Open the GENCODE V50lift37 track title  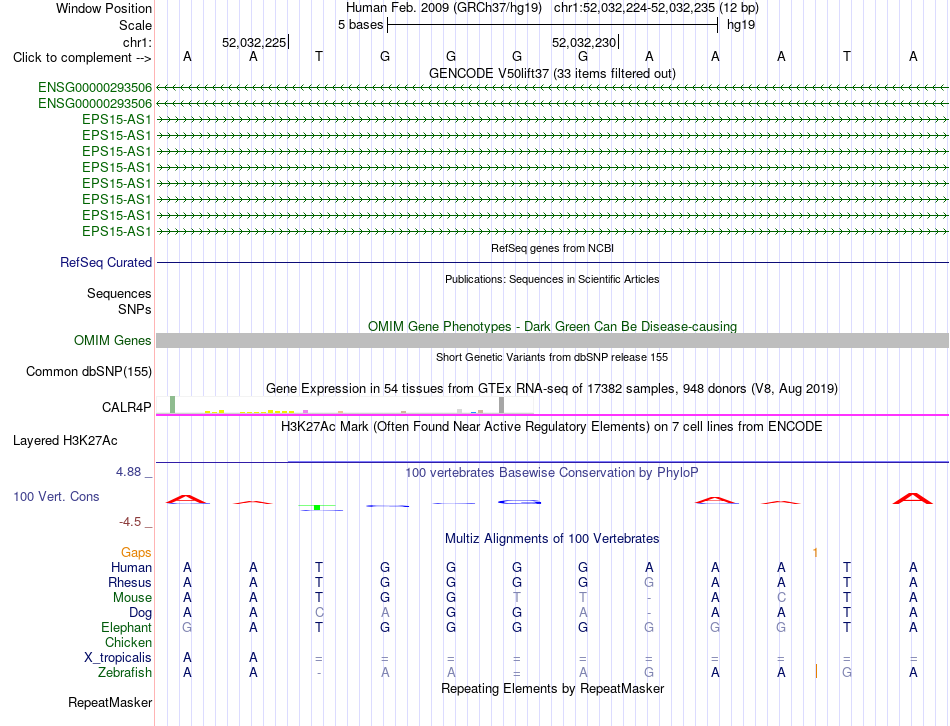[x=552, y=73]
